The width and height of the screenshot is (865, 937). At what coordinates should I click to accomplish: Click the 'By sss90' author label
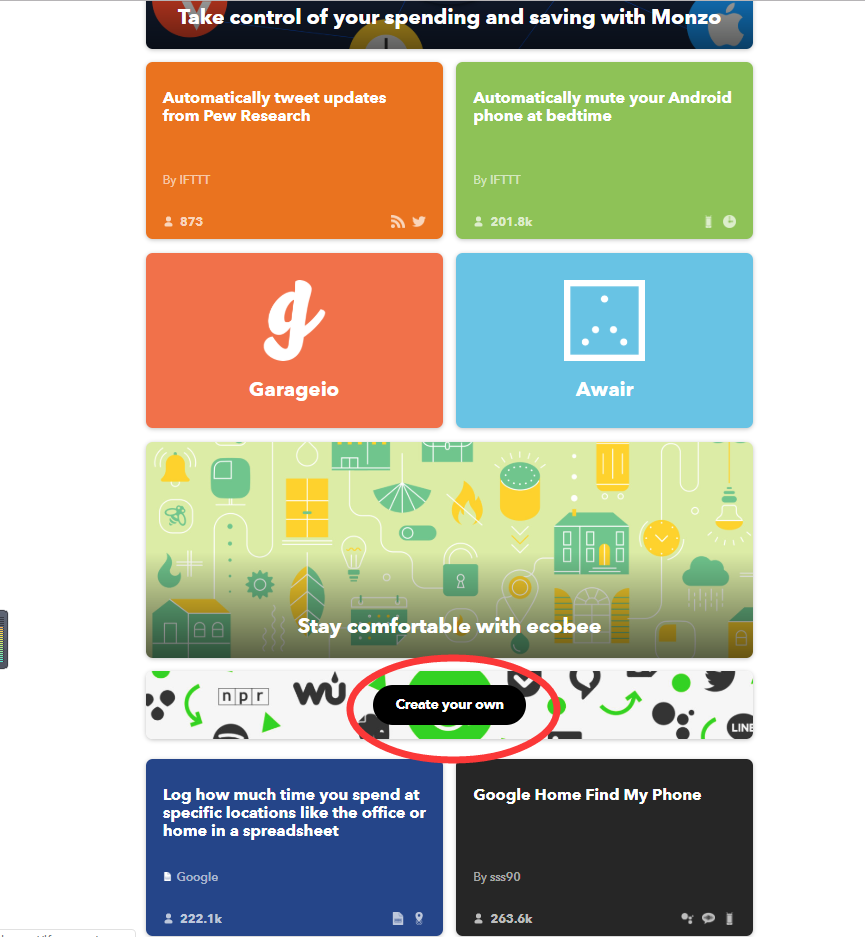(497, 877)
